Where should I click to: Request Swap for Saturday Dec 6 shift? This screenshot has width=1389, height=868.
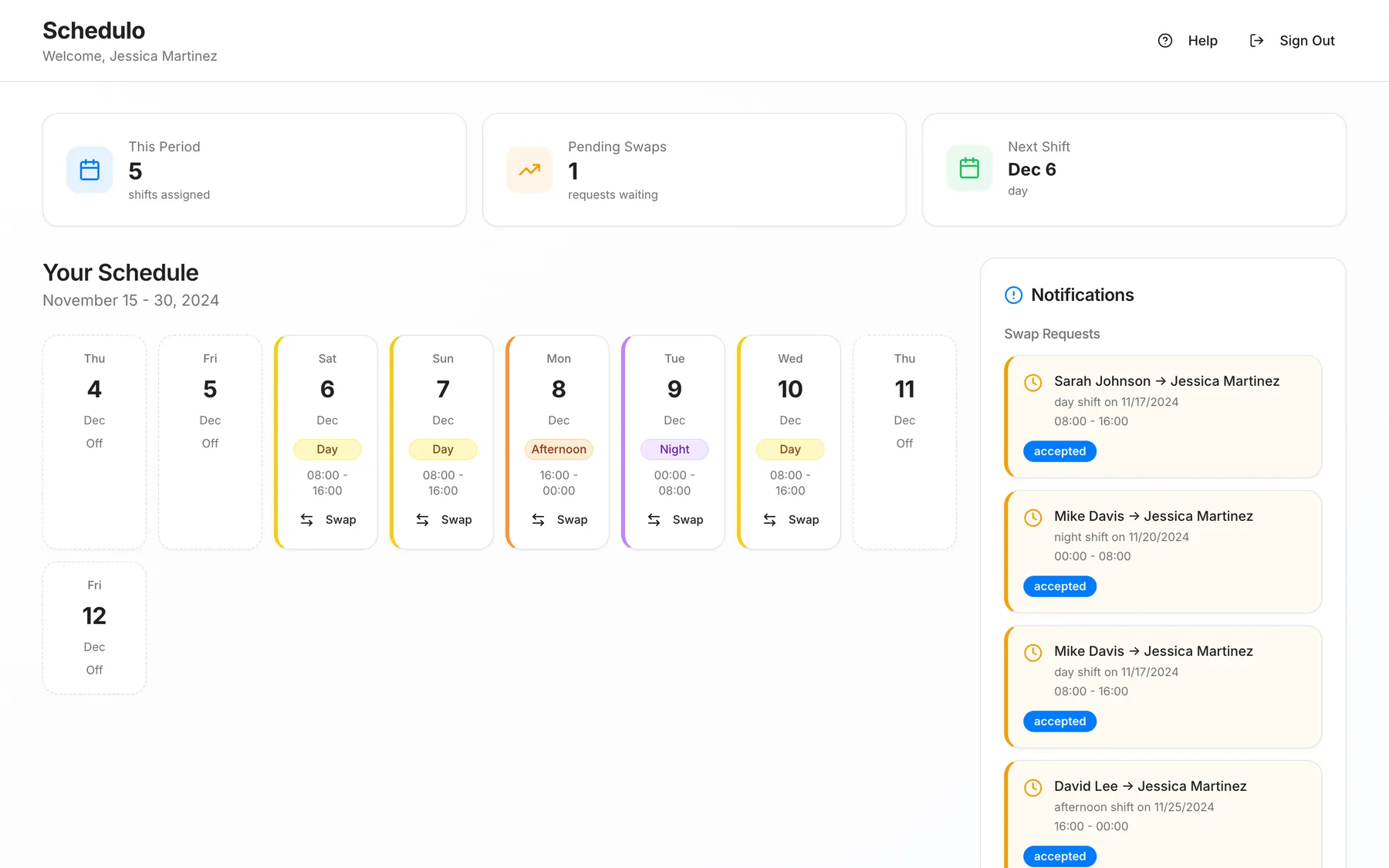pyautogui.click(x=327, y=520)
